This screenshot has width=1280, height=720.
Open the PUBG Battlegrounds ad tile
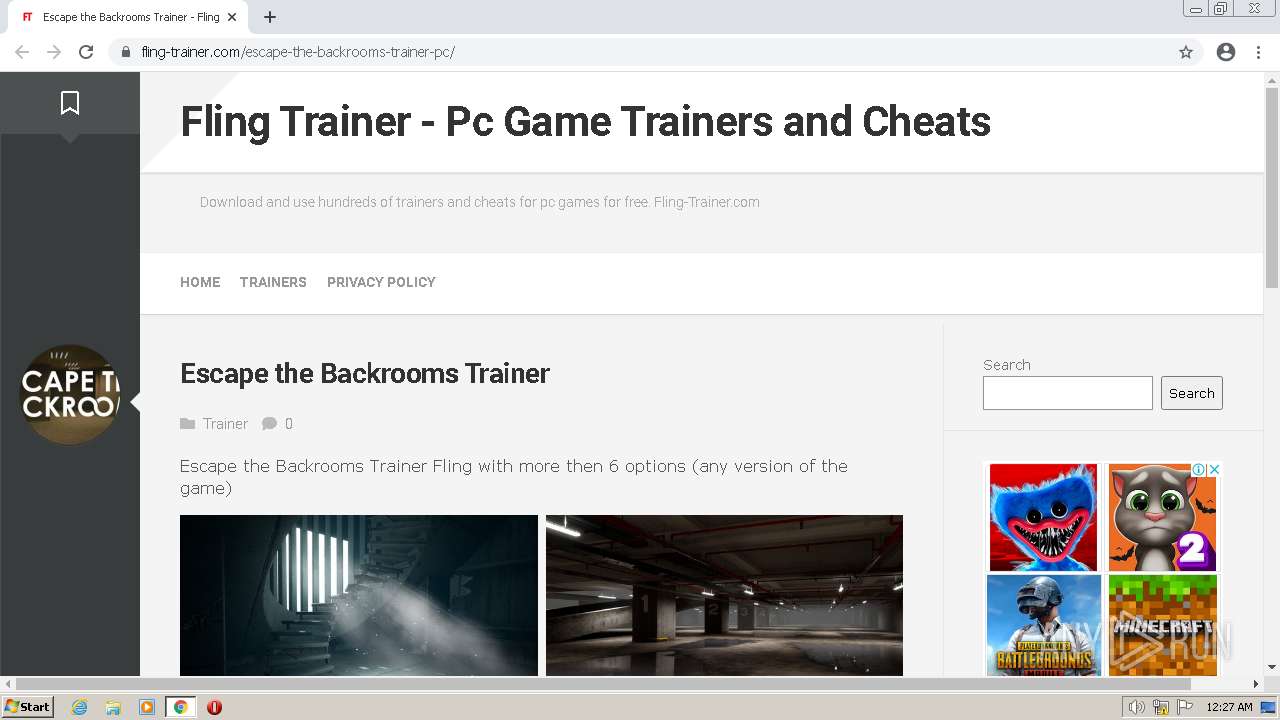(x=1043, y=625)
